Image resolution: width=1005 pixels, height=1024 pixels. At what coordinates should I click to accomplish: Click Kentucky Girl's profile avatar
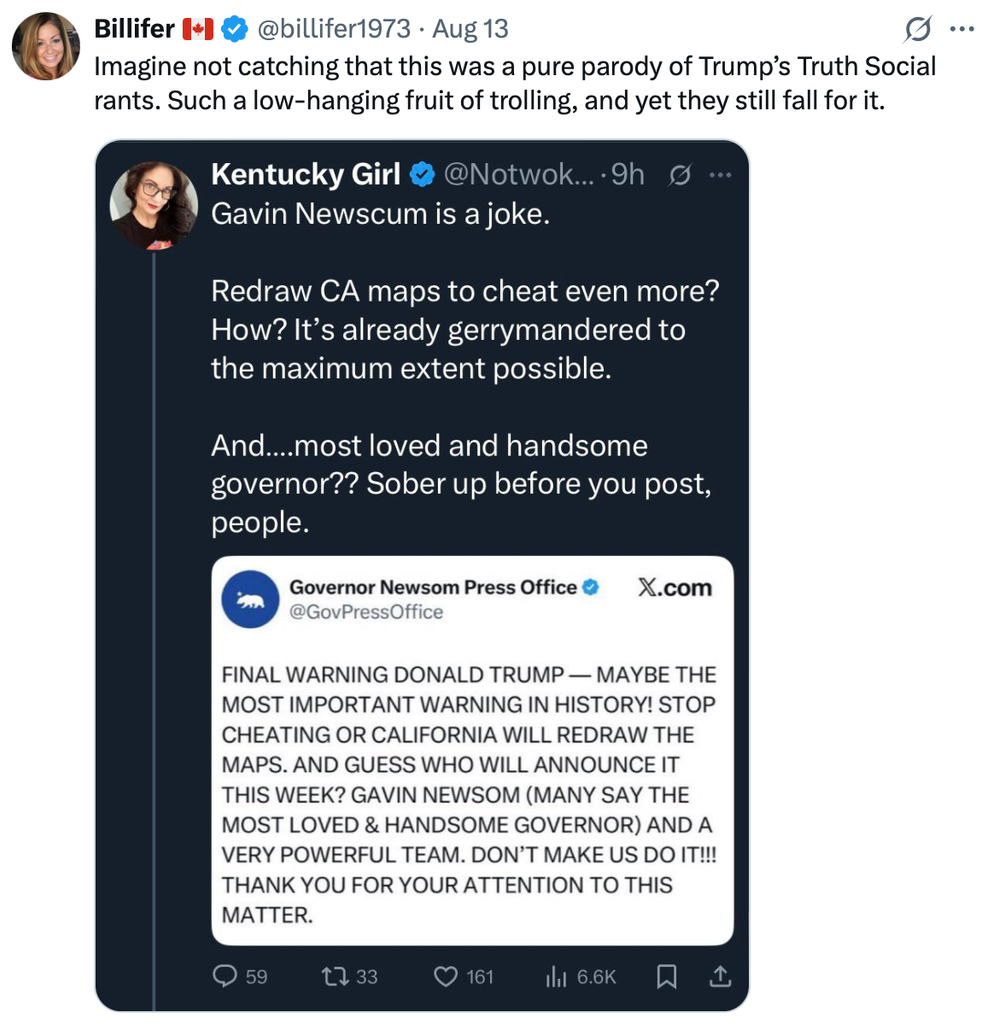[x=153, y=204]
